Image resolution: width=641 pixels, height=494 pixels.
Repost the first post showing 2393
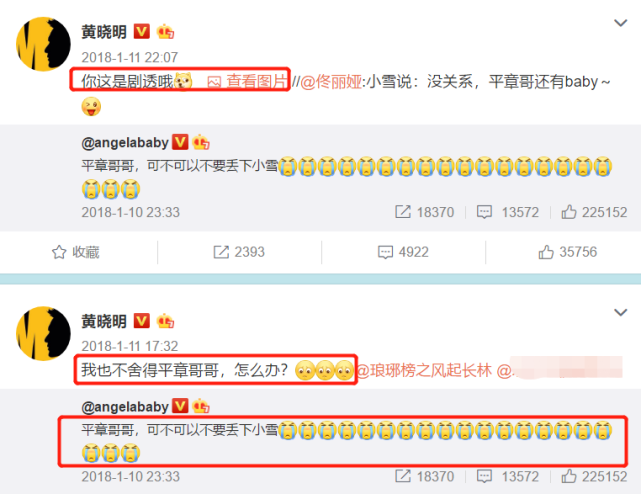coord(239,252)
